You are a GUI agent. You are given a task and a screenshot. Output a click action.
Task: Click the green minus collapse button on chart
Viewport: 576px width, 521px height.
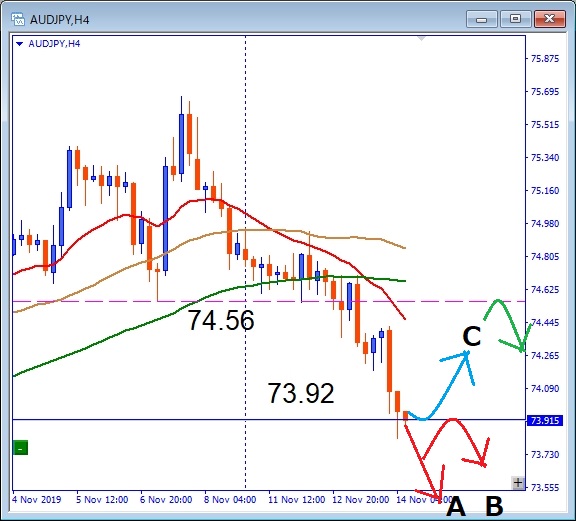pyautogui.click(x=20, y=448)
